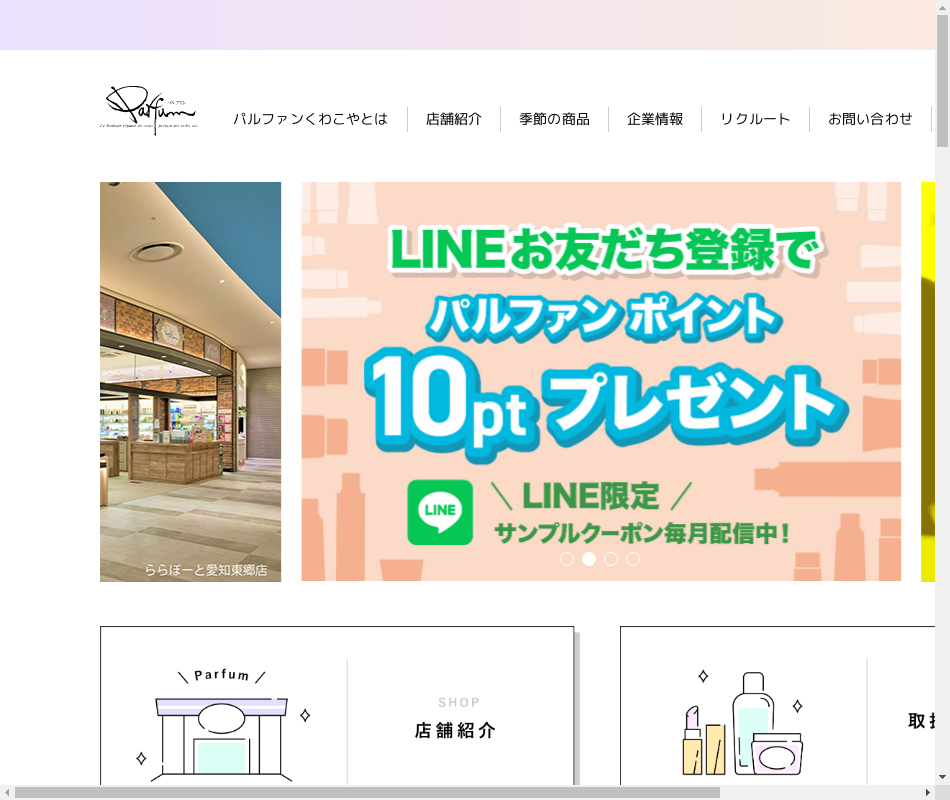Open パルファンくわこやとは menu item

310,119
